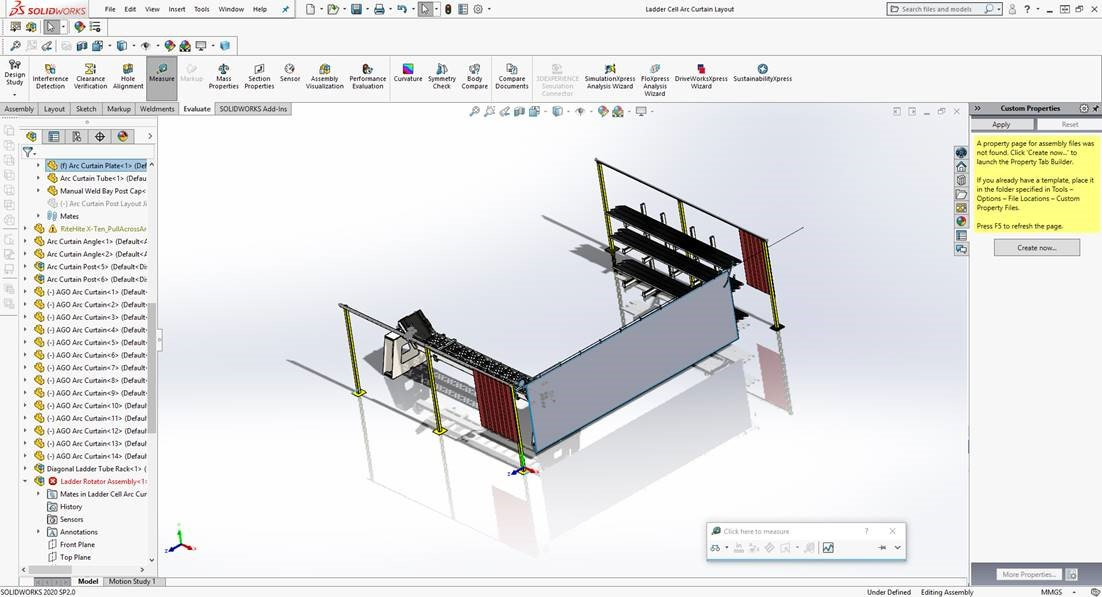The image size is (1102, 597).
Task: Expand Arc Curtain Tube<1> tree node
Action: coord(39,179)
